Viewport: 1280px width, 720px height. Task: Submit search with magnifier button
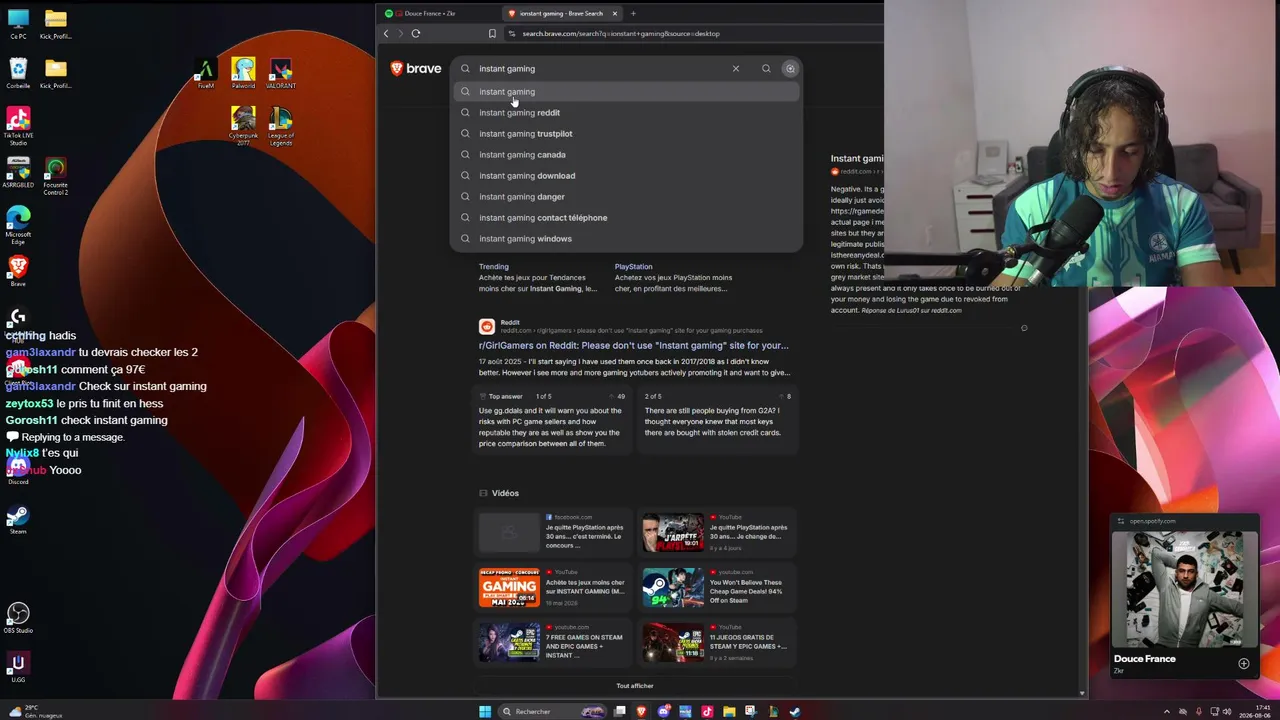click(x=766, y=69)
